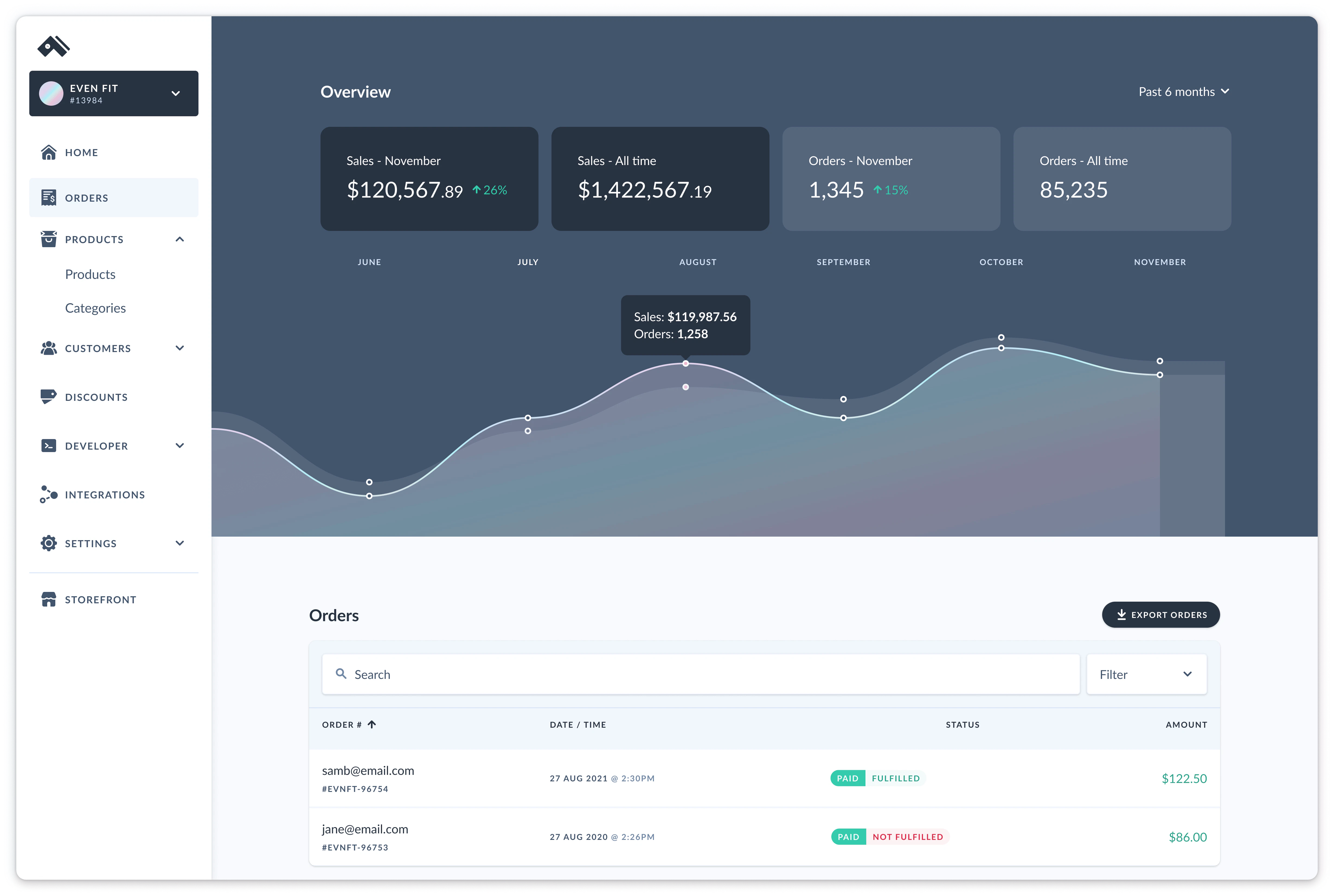This screenshot has width=1334, height=896.
Task: Open the Filter dropdown for orders
Action: point(1147,674)
